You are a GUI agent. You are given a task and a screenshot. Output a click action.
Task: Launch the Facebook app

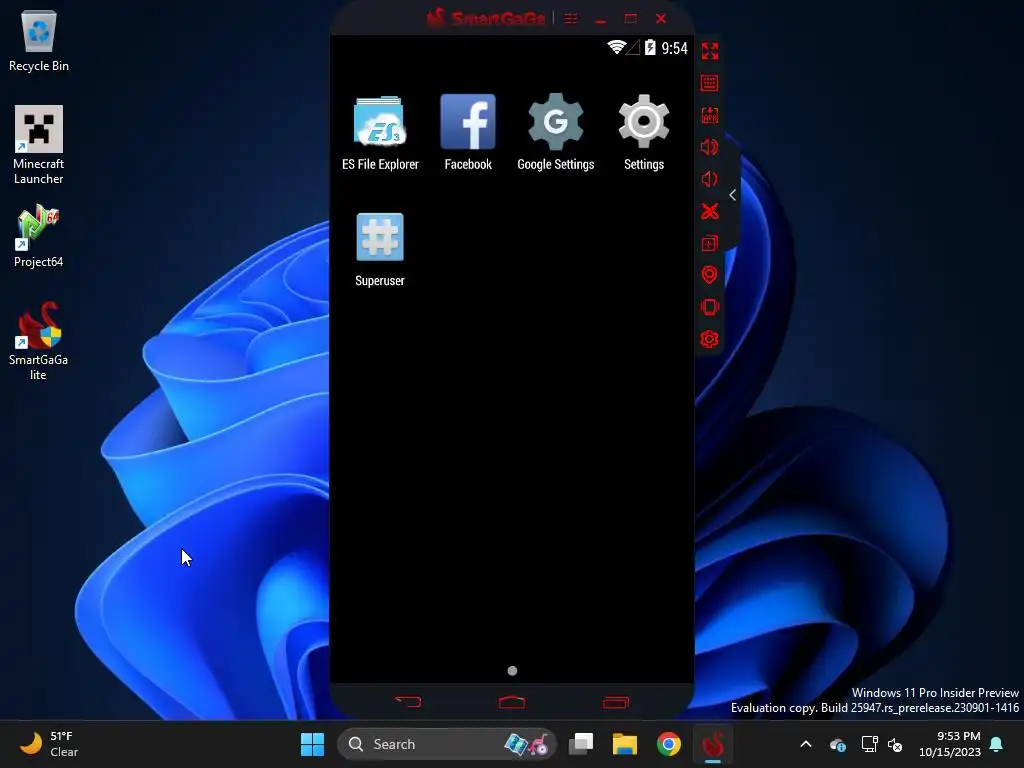468,133
